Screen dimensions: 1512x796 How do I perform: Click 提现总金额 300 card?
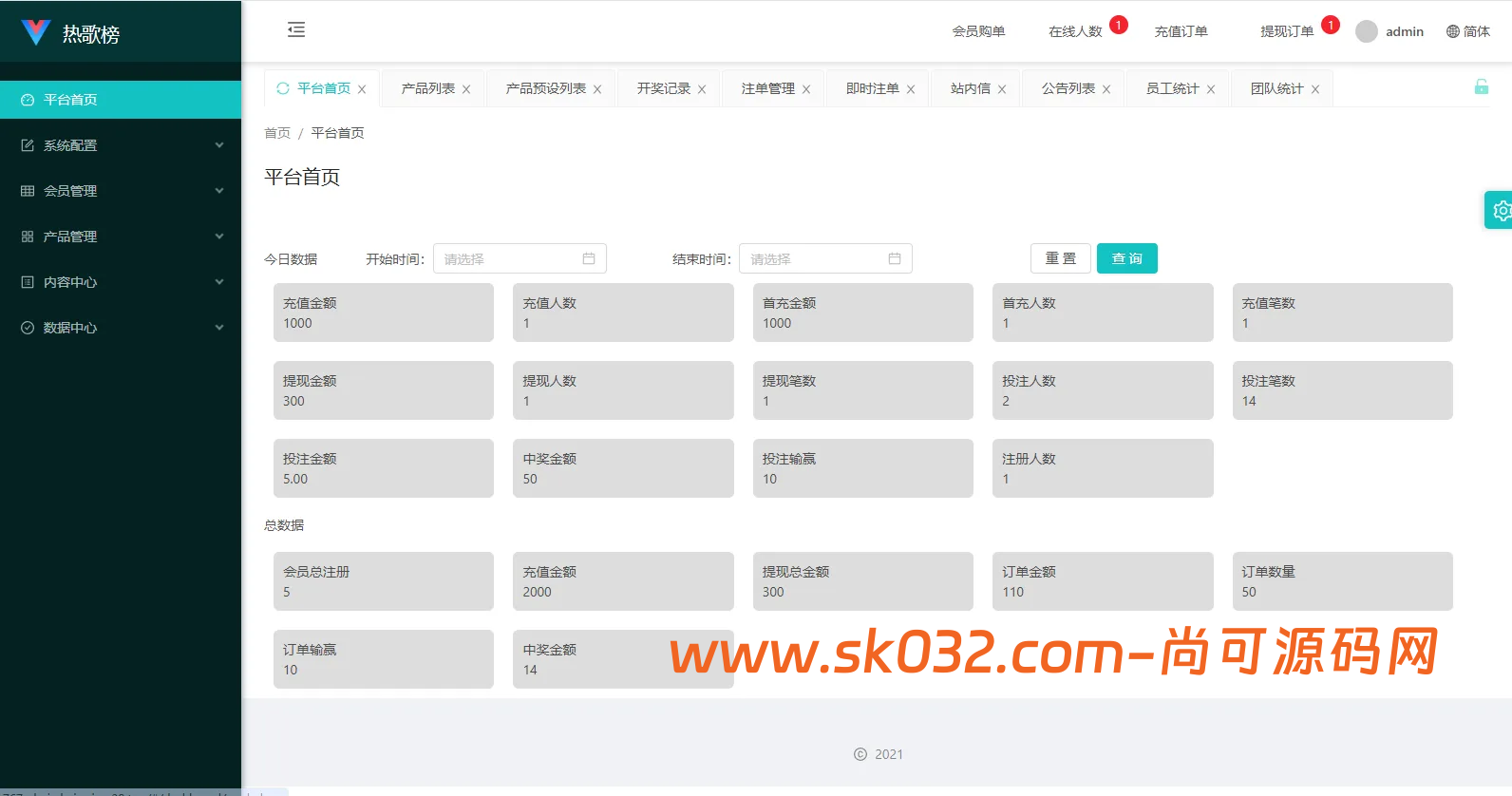click(x=863, y=581)
